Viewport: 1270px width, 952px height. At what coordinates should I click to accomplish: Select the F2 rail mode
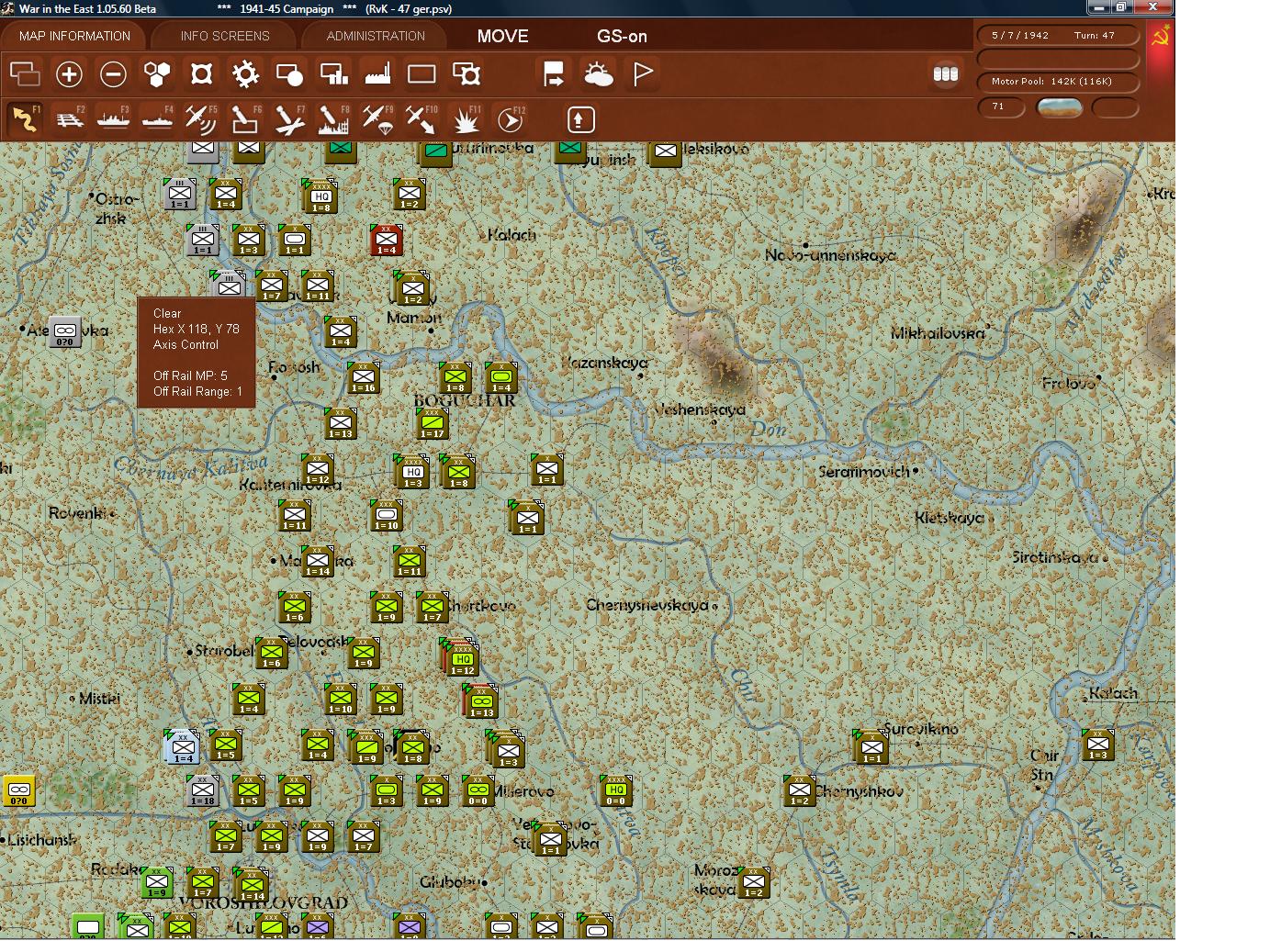tap(69, 119)
